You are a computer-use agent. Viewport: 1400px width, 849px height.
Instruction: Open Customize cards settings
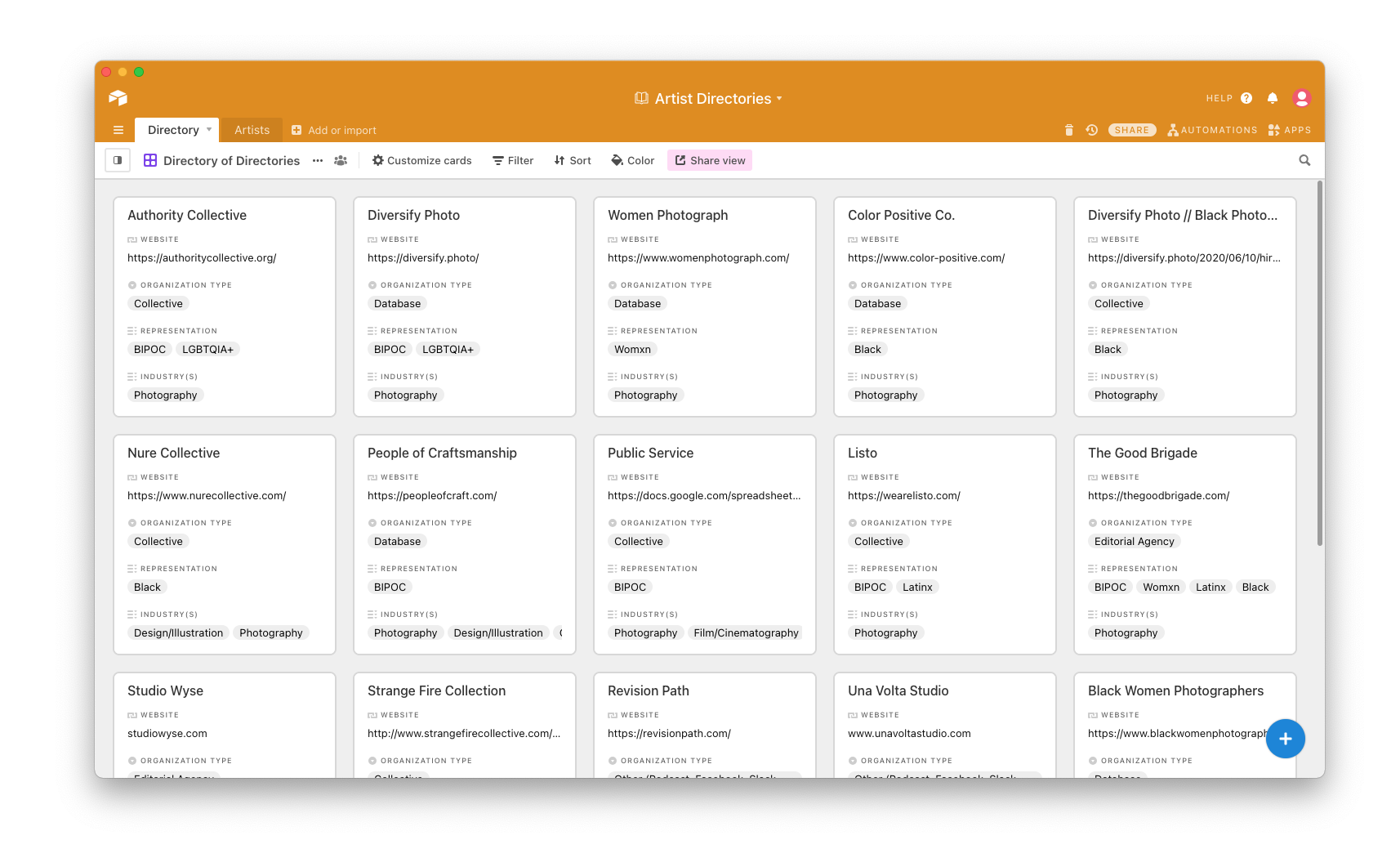[422, 160]
